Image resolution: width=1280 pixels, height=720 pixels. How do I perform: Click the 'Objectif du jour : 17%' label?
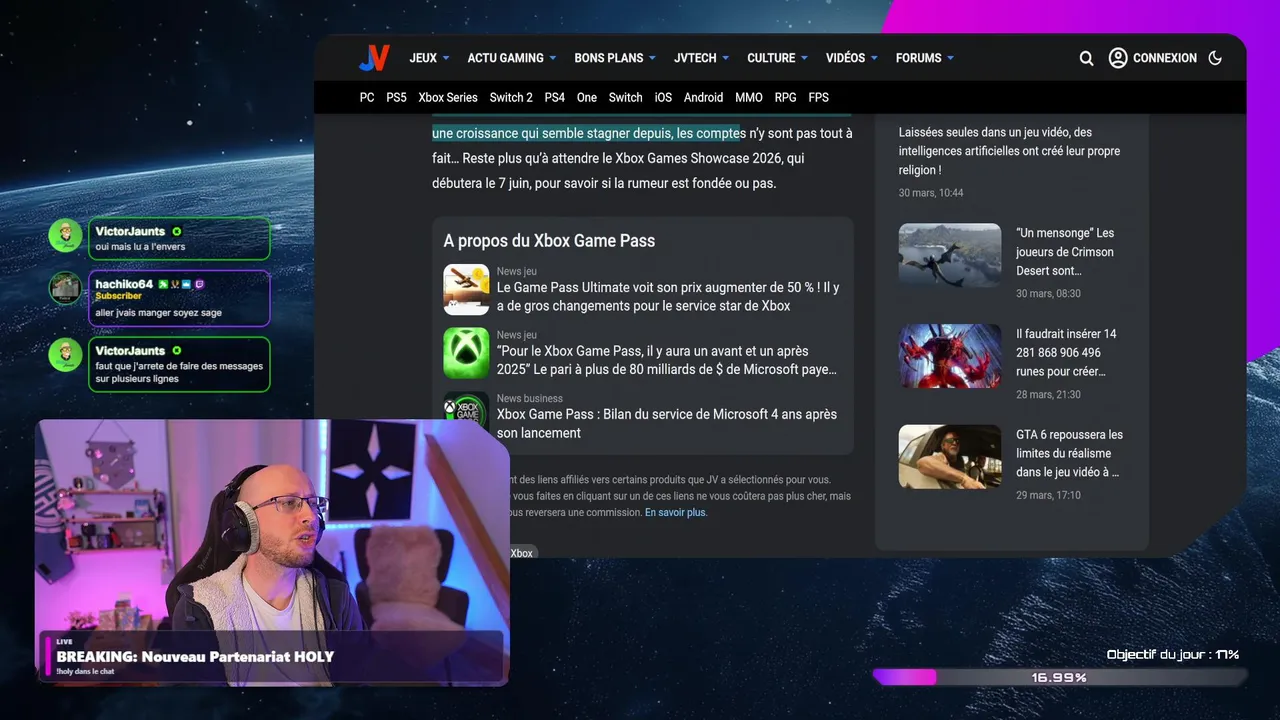[x=1173, y=655]
